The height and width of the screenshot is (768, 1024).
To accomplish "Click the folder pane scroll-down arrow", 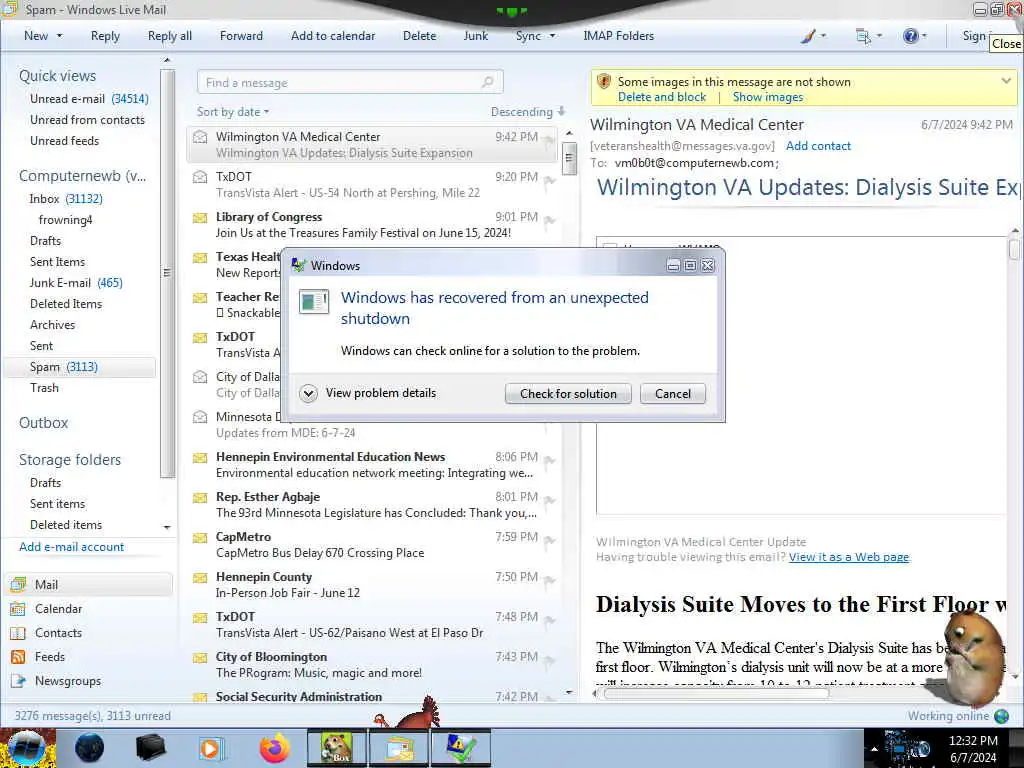I will click(167, 527).
